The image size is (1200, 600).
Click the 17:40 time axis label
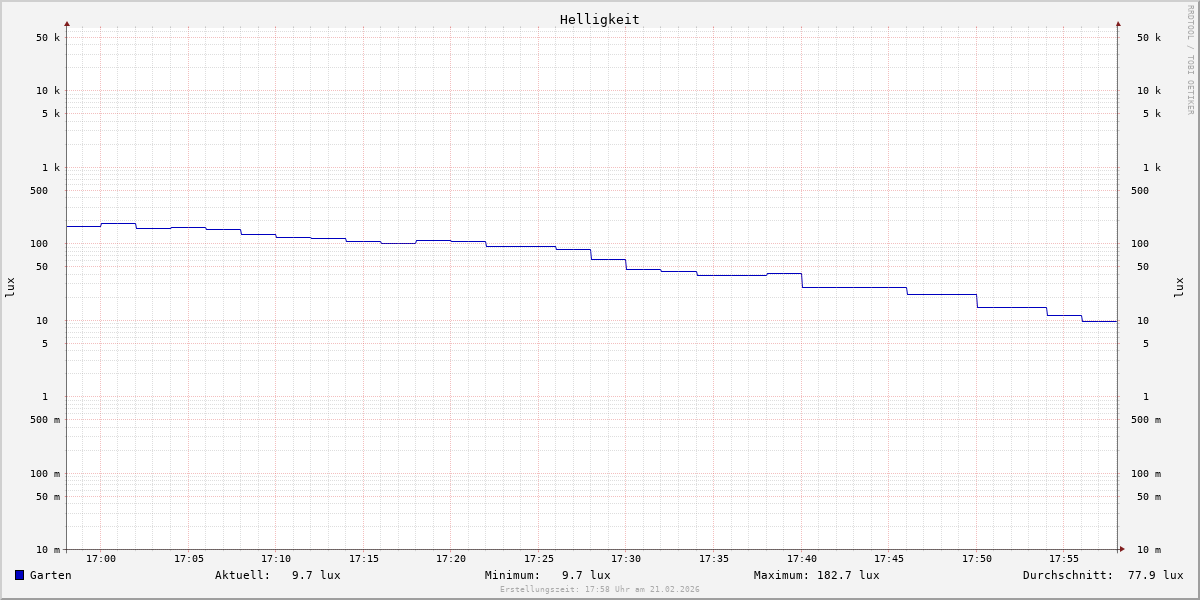pos(802,558)
